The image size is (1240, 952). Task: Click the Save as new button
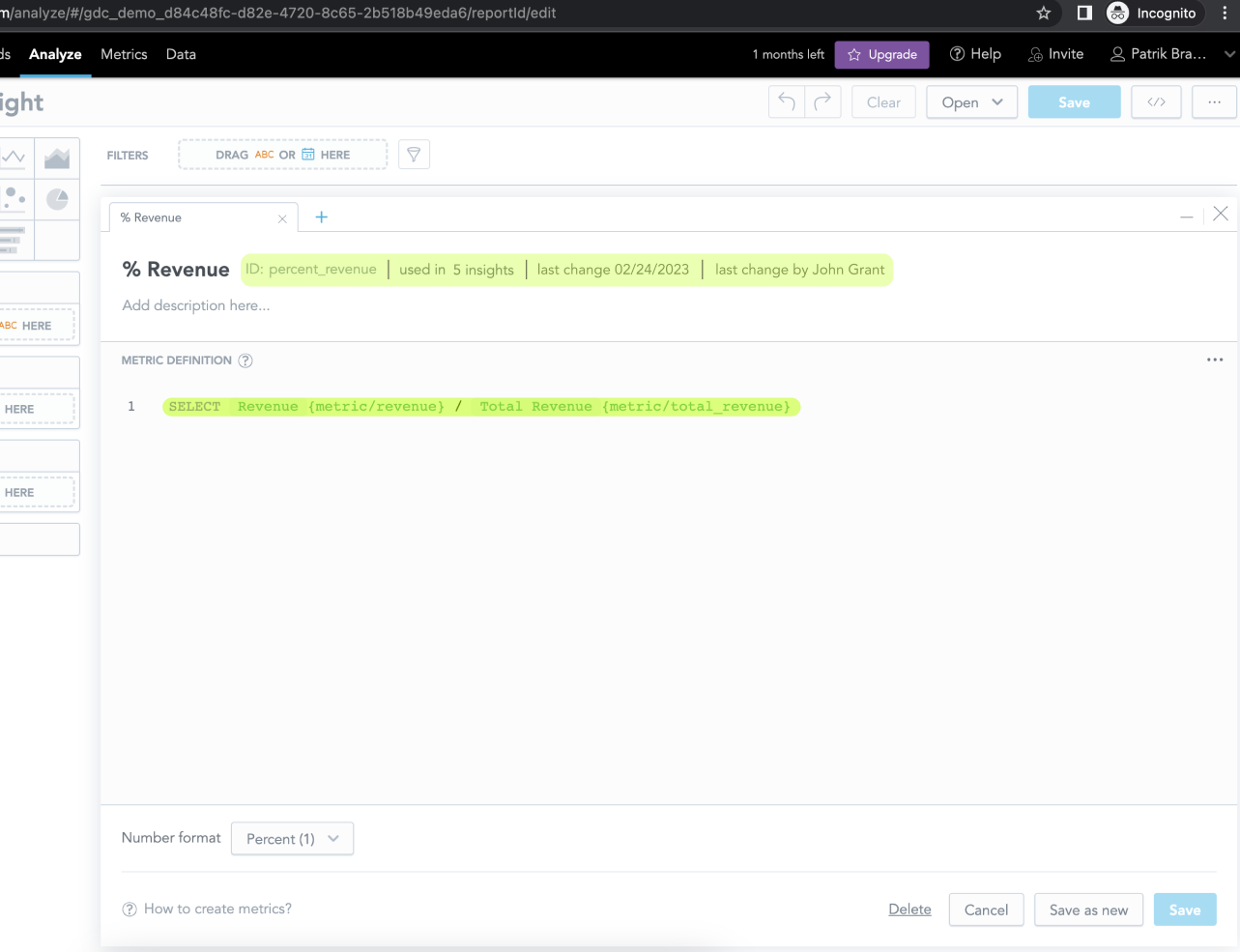[1088, 909]
